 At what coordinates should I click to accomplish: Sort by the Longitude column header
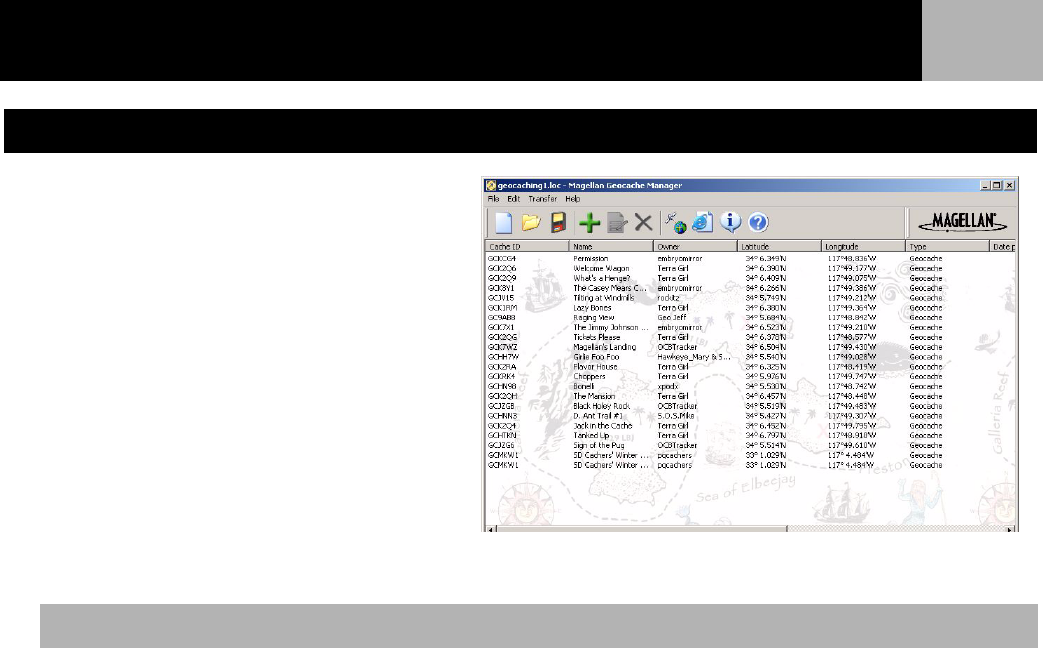point(863,246)
